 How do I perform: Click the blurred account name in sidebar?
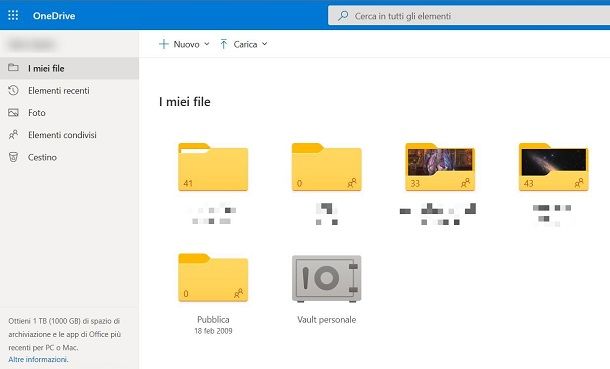[31, 44]
